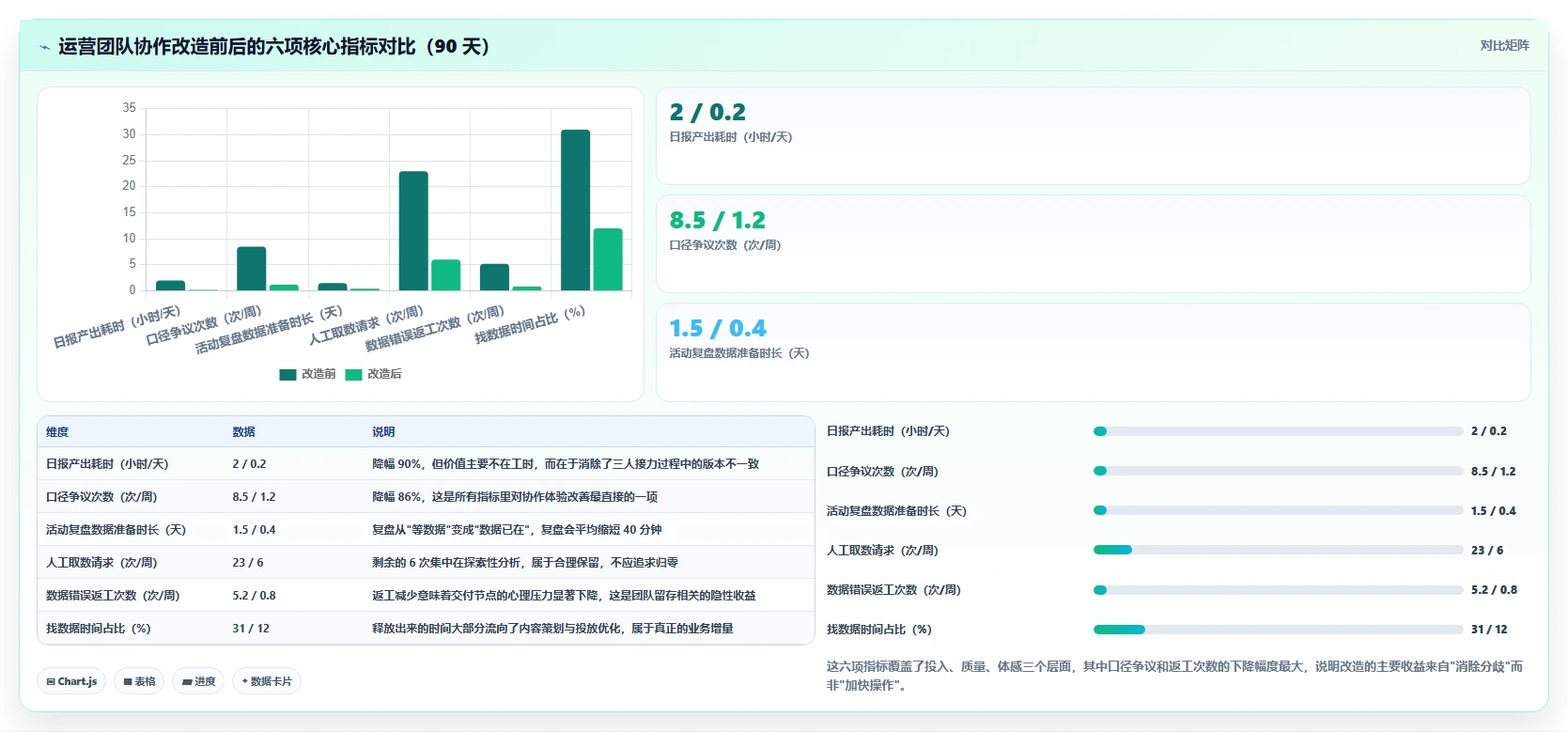The height and width of the screenshot is (732, 1568).
Task: Click the table value 2 / 0.2
Action: click(249, 464)
